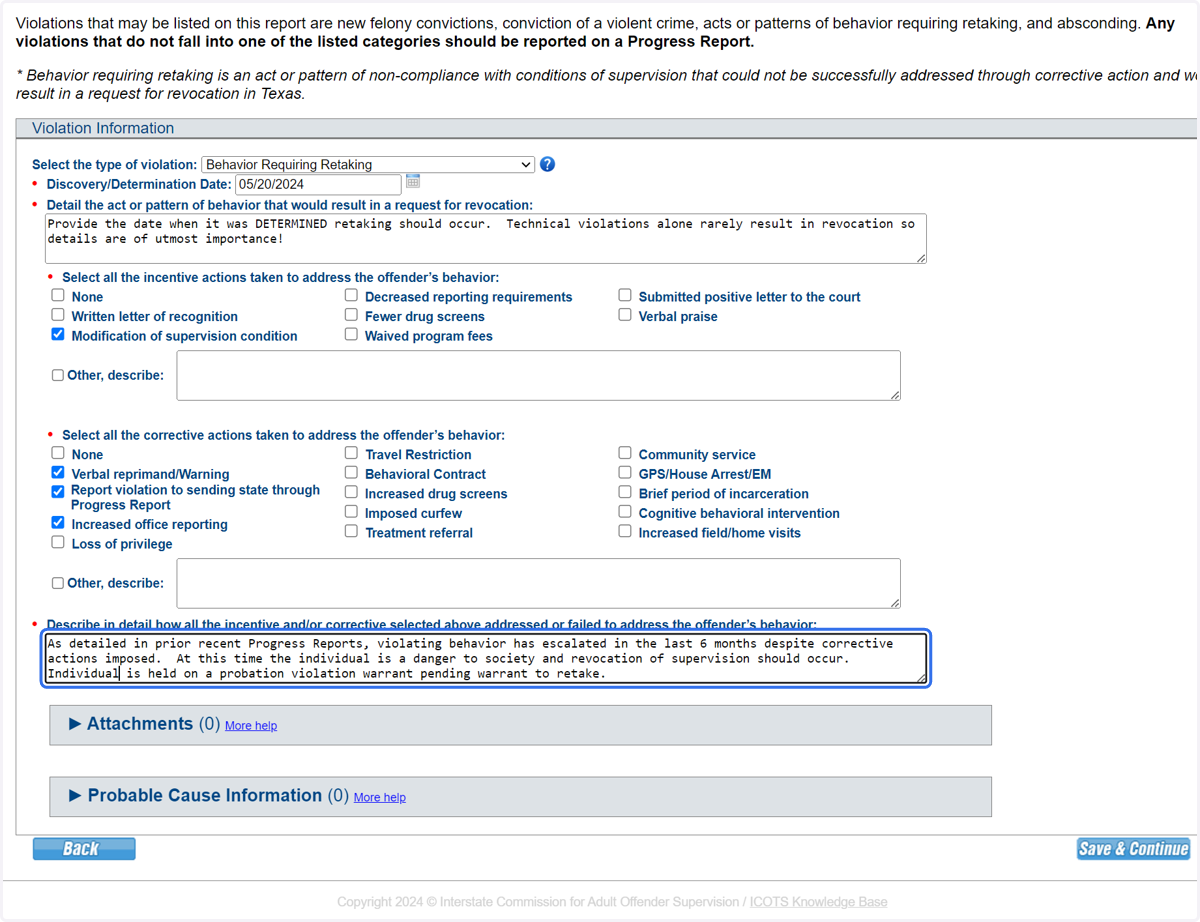Screen dimensions: 1200x922
Task: Check Brief period of incarceration
Action: click(x=625, y=492)
